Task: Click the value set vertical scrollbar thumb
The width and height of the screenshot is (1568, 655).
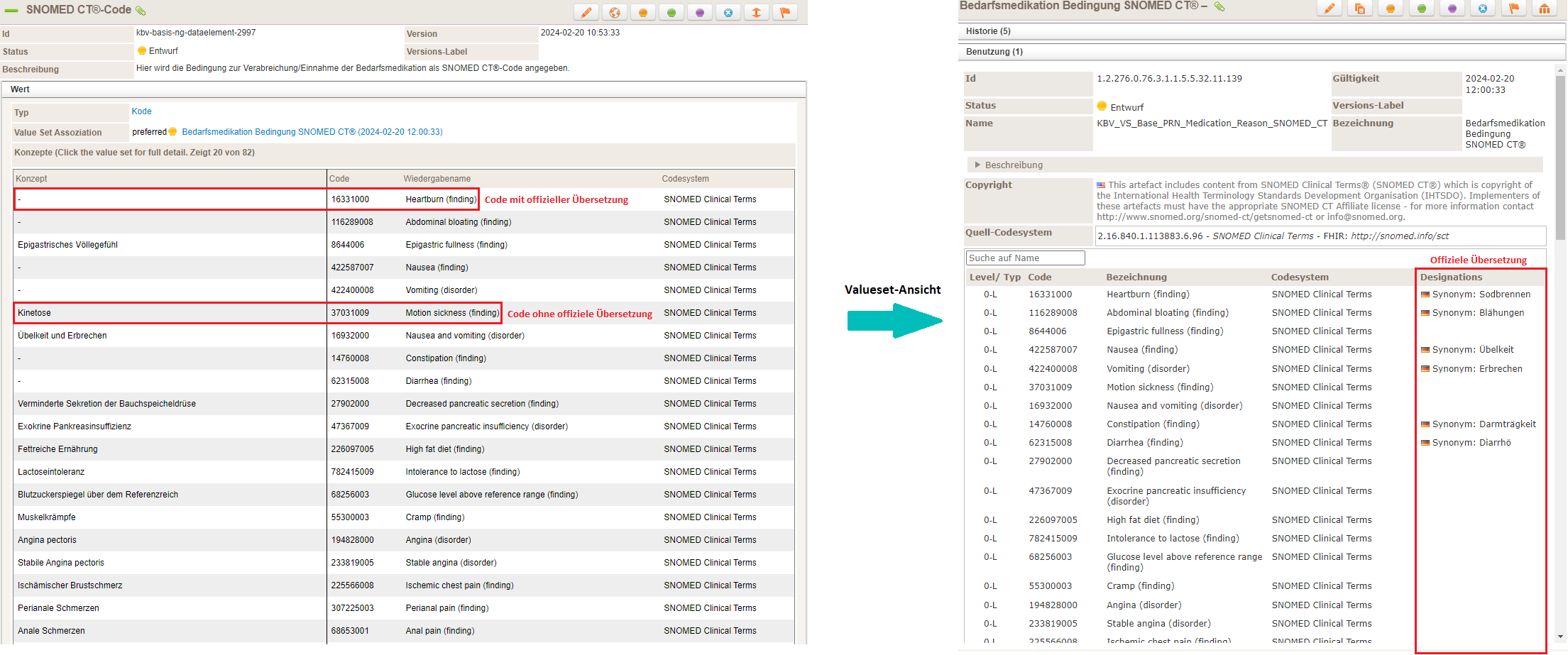Action: [1559, 156]
